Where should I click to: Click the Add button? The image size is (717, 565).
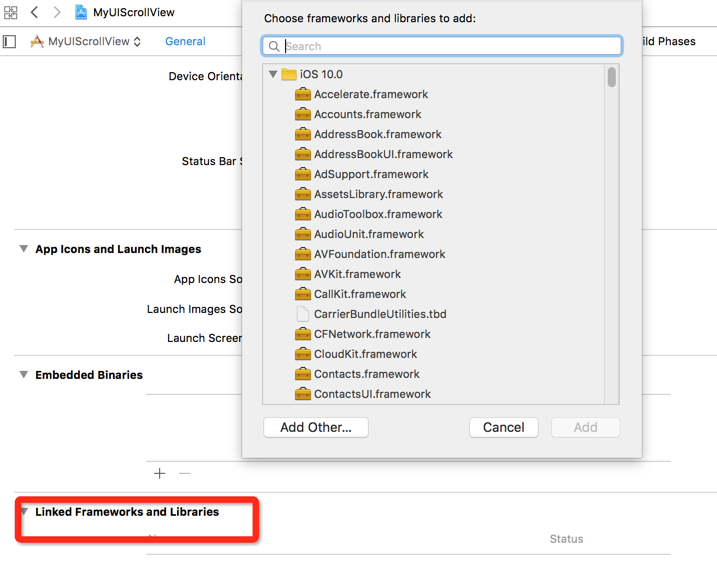586,427
